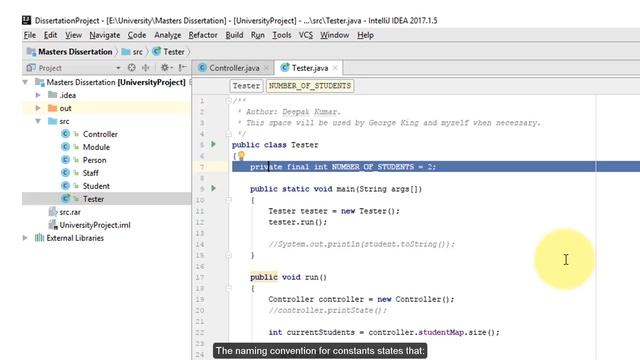Click Masters Dissertation breadcrumb in navigation bar
Screen dimensions: 640x360
coord(69,52)
